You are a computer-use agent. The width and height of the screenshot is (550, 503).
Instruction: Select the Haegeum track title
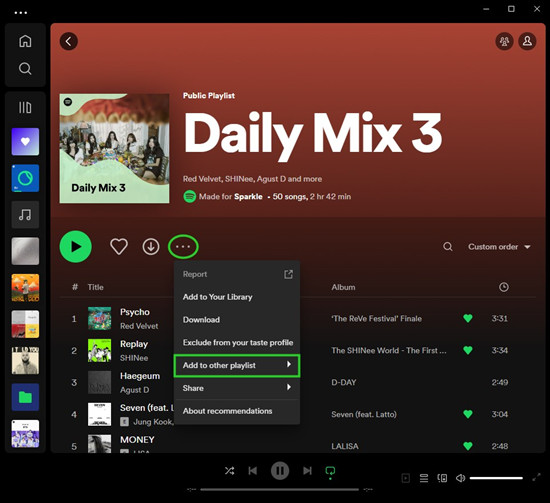click(x=140, y=376)
